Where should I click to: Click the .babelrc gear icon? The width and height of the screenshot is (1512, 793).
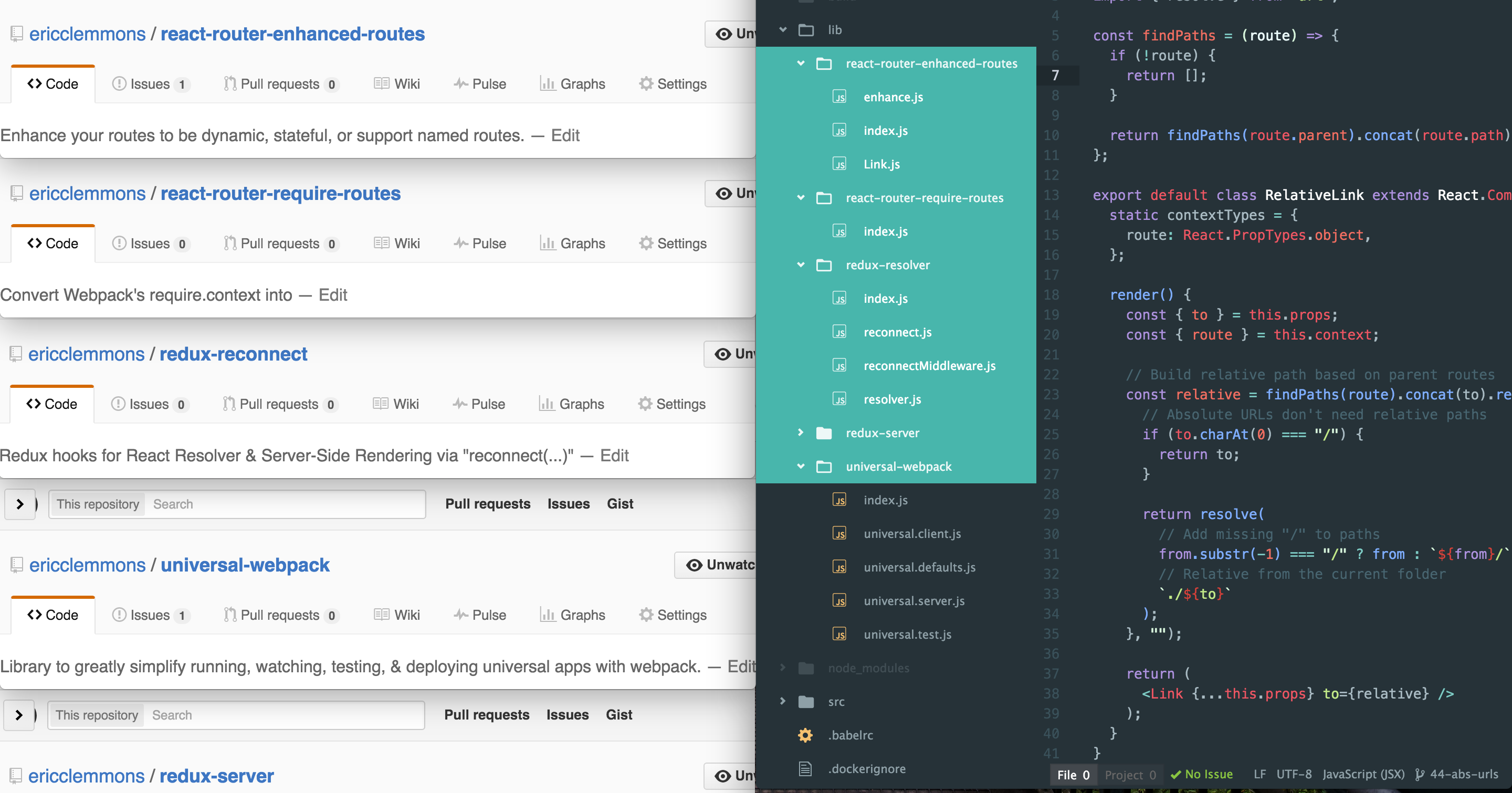(805, 735)
